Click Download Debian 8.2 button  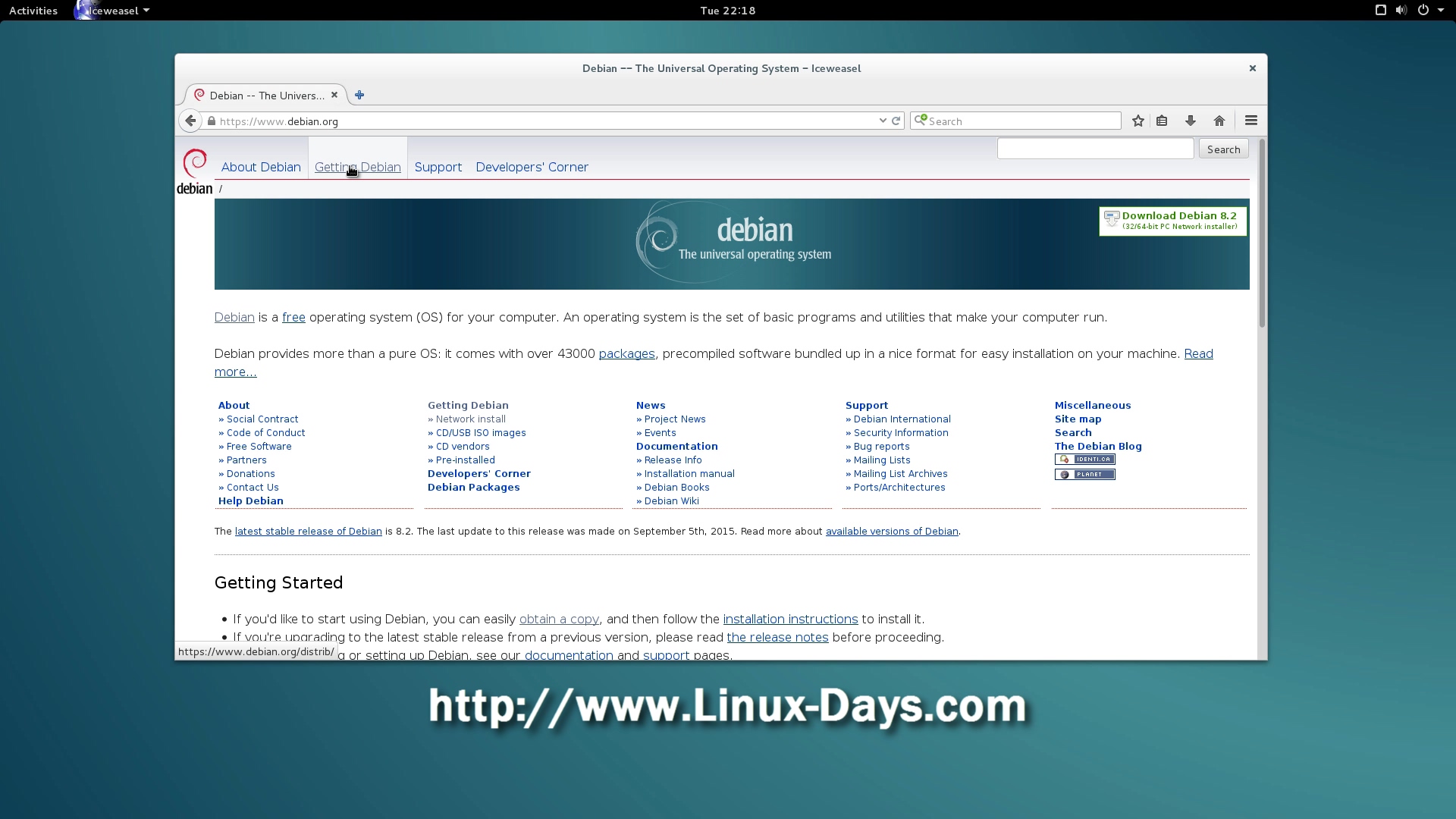(1172, 221)
